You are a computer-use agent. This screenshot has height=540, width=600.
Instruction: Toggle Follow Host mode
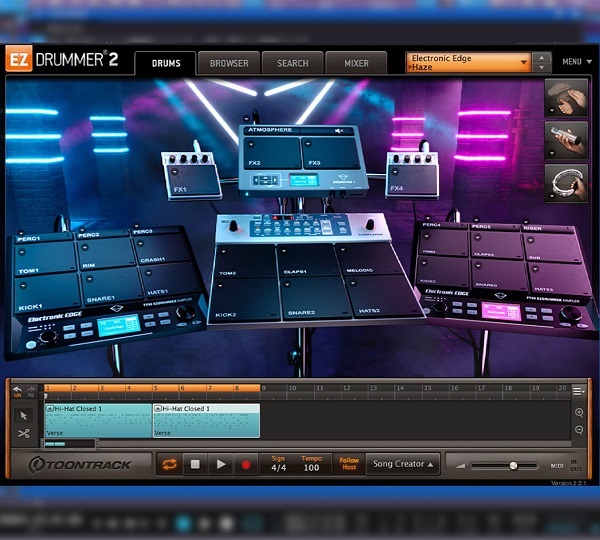click(x=349, y=464)
